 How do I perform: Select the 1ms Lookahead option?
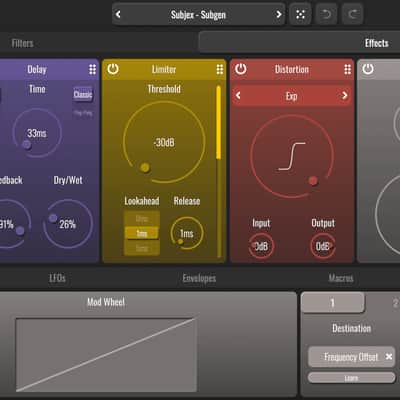pyautogui.click(x=142, y=233)
